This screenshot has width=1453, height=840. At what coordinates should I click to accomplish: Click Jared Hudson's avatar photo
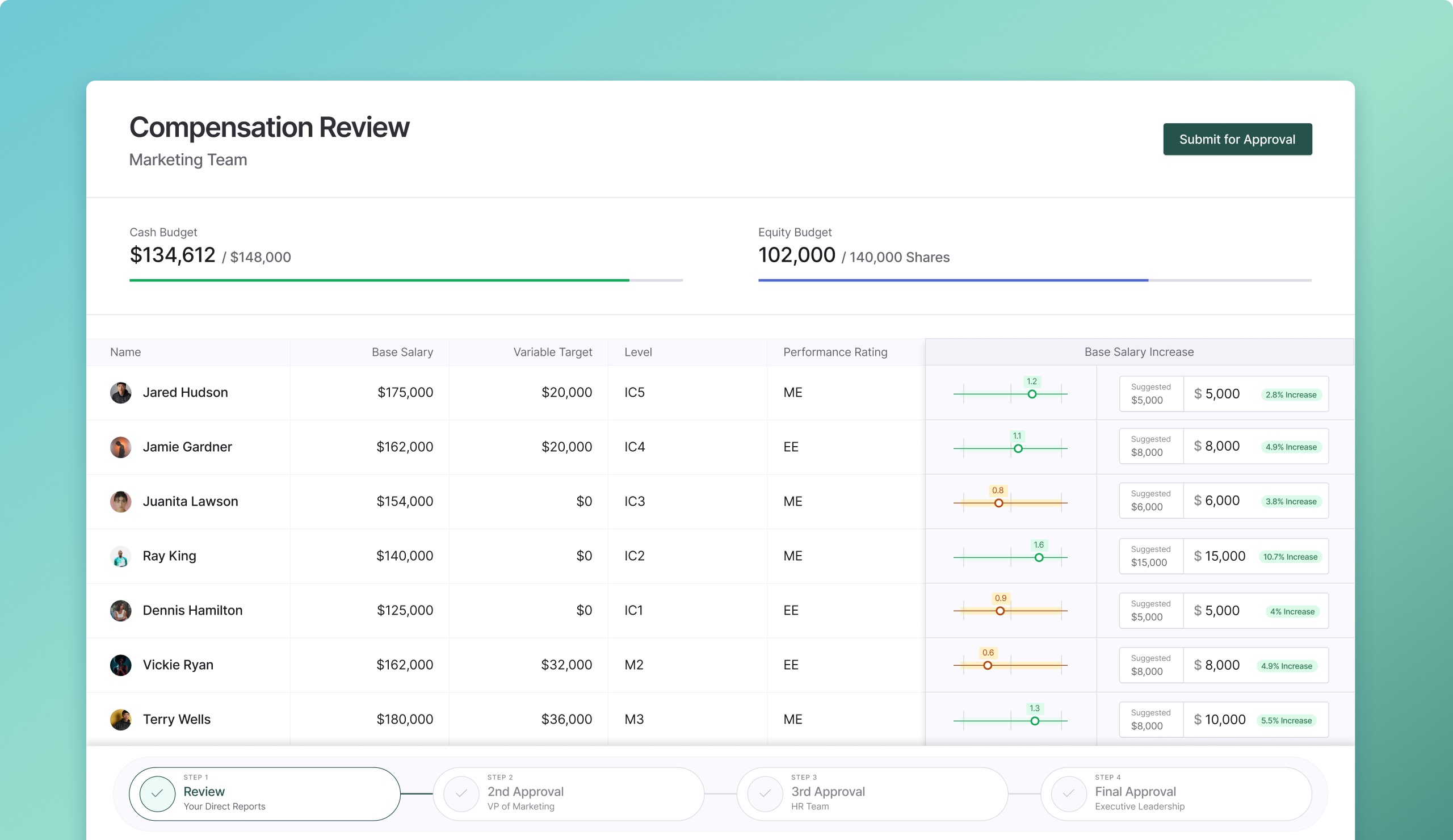coord(120,393)
